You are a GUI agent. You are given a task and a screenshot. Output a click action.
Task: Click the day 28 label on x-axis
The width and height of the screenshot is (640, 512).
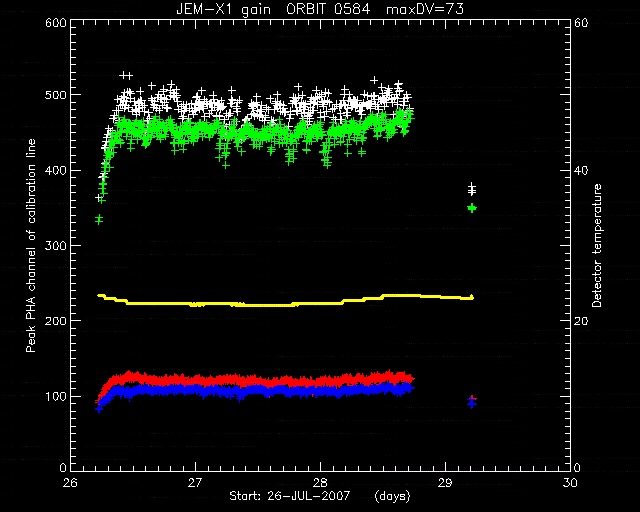[x=320, y=483]
